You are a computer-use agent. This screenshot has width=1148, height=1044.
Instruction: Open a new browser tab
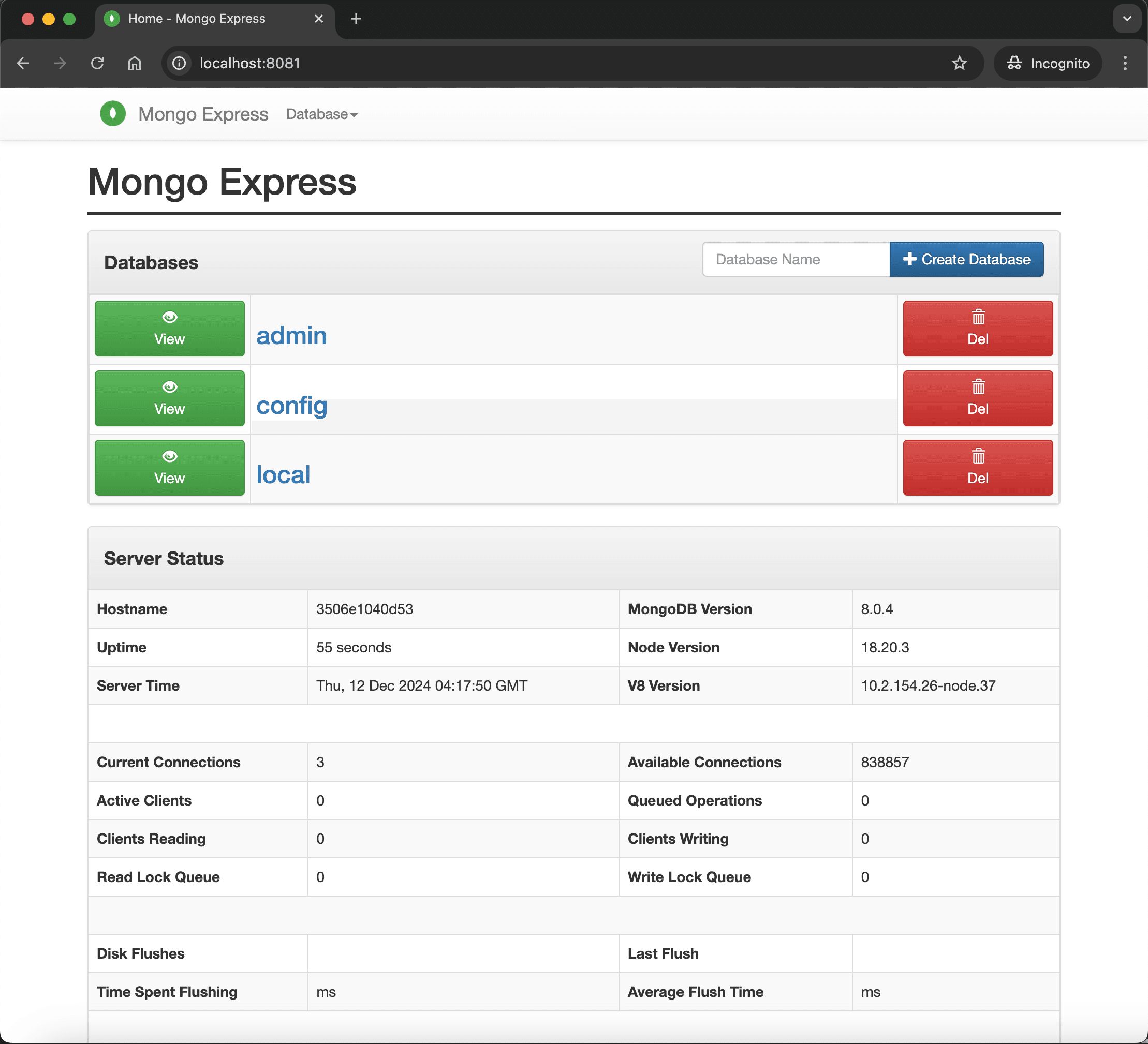tap(357, 19)
